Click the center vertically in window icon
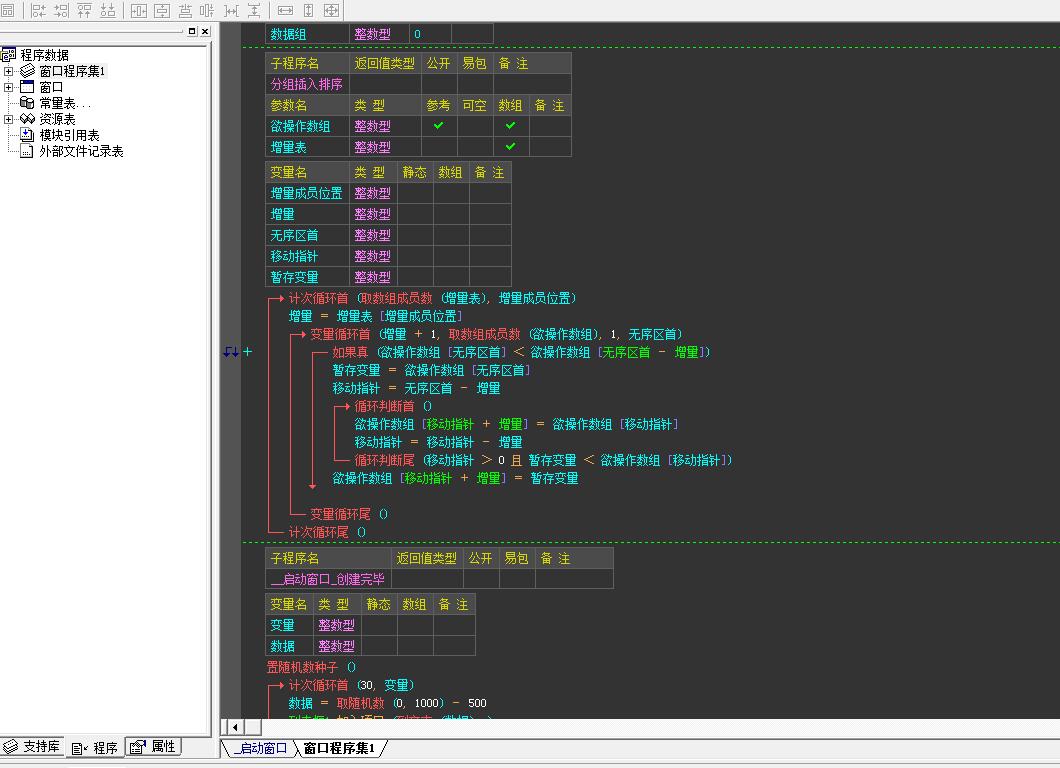Viewport: 1060px width, 768px height. click(162, 10)
